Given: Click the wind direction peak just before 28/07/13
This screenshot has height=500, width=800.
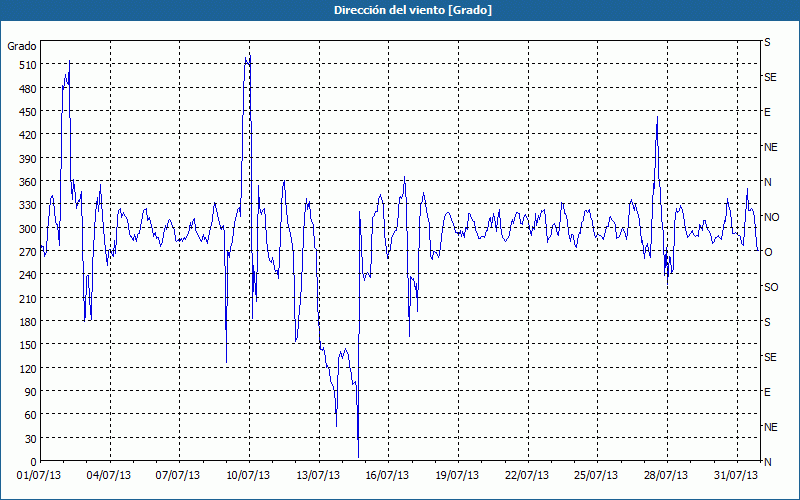Looking at the screenshot, I should click(657, 117).
